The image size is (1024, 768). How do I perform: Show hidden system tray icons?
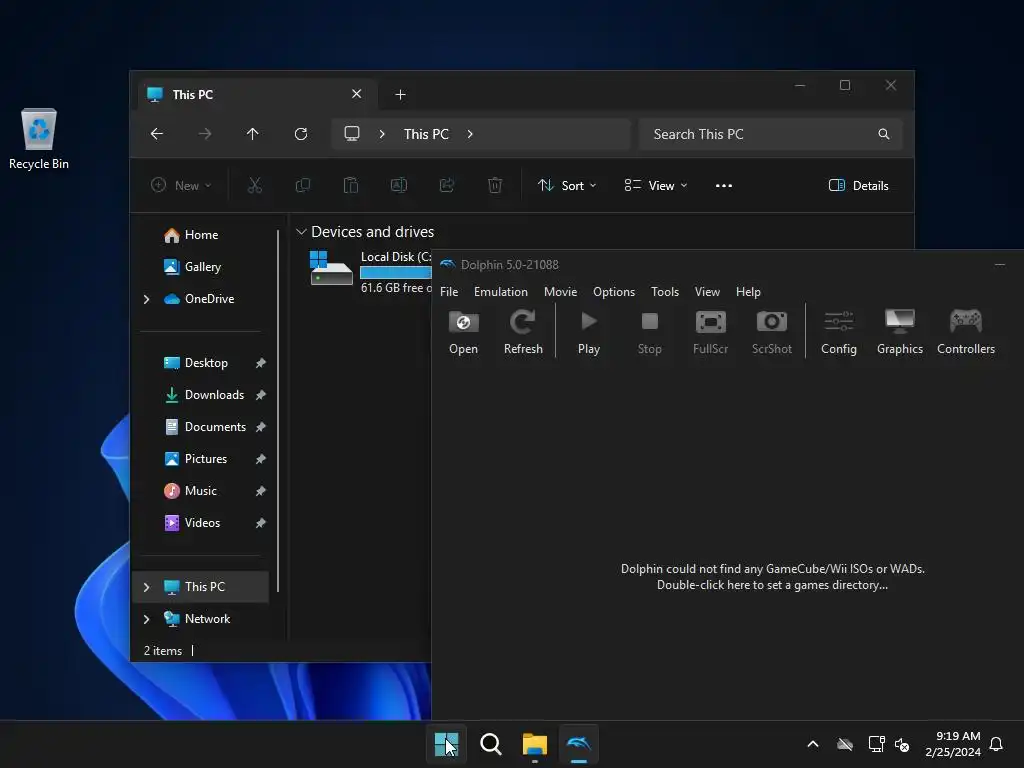point(813,744)
